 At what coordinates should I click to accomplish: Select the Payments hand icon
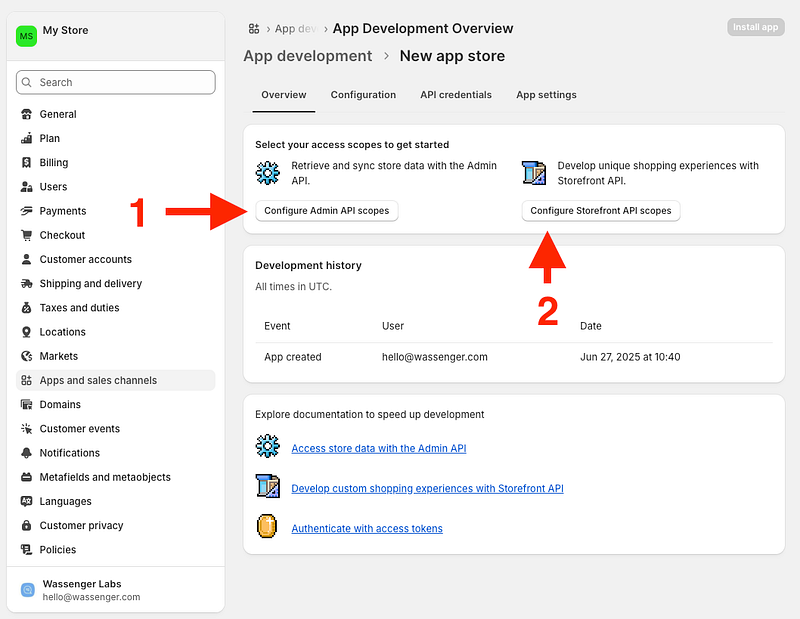[x=27, y=211]
